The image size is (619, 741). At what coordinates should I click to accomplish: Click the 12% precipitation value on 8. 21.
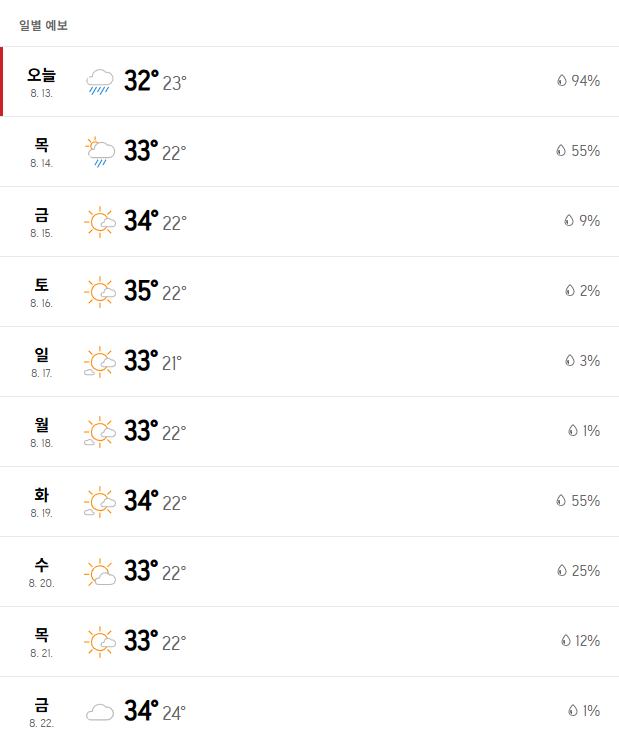[x=587, y=641]
